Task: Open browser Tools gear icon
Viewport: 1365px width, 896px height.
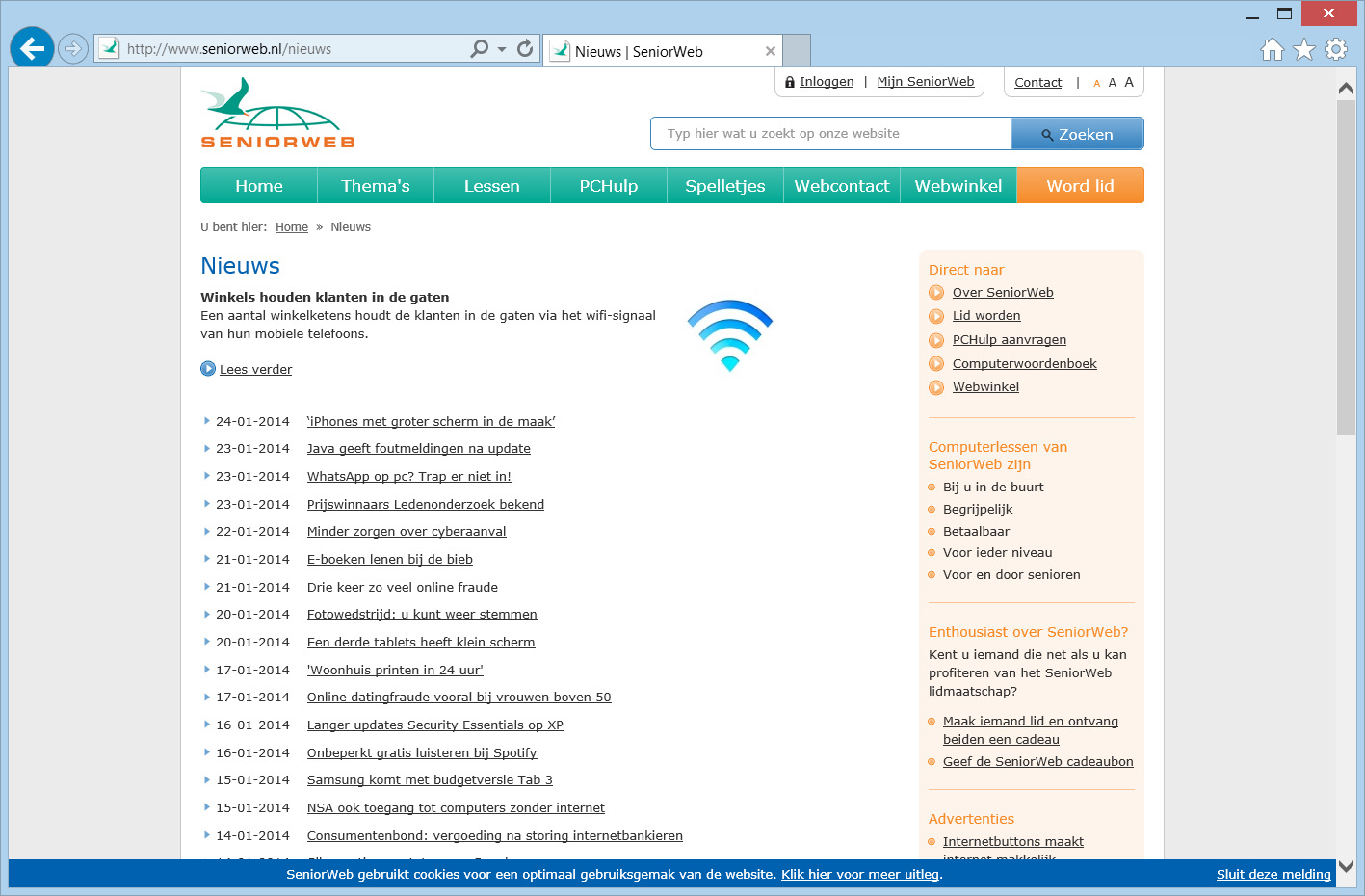Action: coord(1336,49)
